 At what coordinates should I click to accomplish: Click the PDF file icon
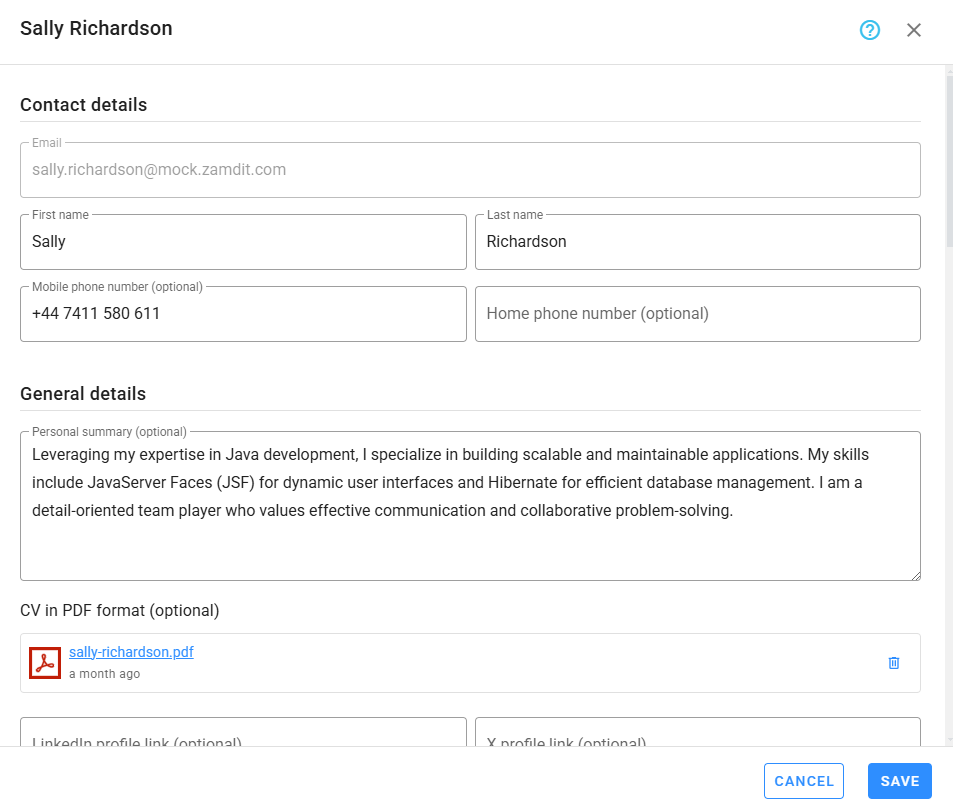[44, 662]
